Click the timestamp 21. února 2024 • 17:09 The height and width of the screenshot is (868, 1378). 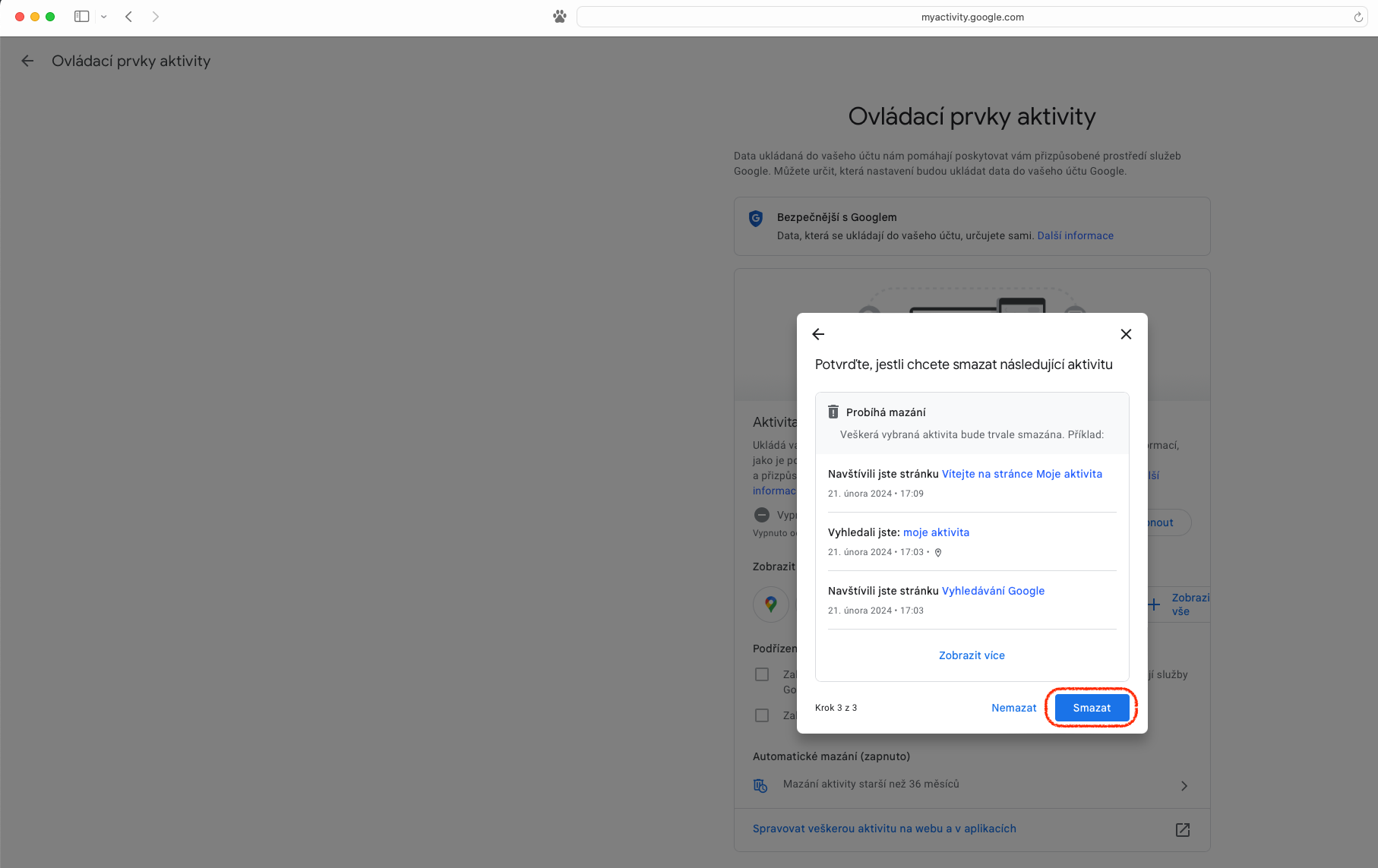[x=876, y=494]
